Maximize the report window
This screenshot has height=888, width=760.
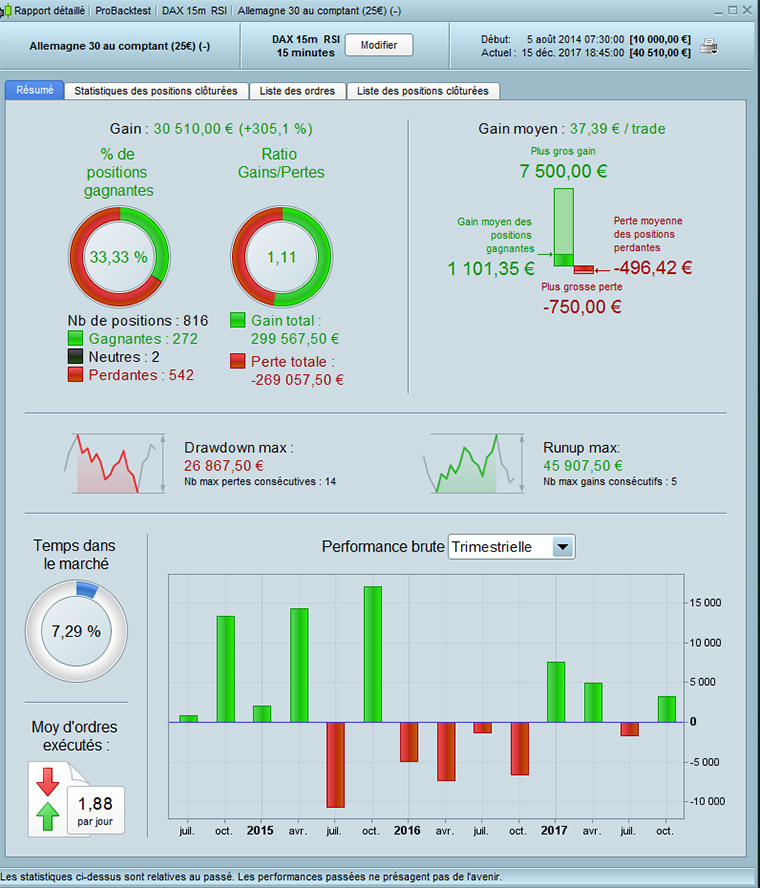(x=732, y=10)
